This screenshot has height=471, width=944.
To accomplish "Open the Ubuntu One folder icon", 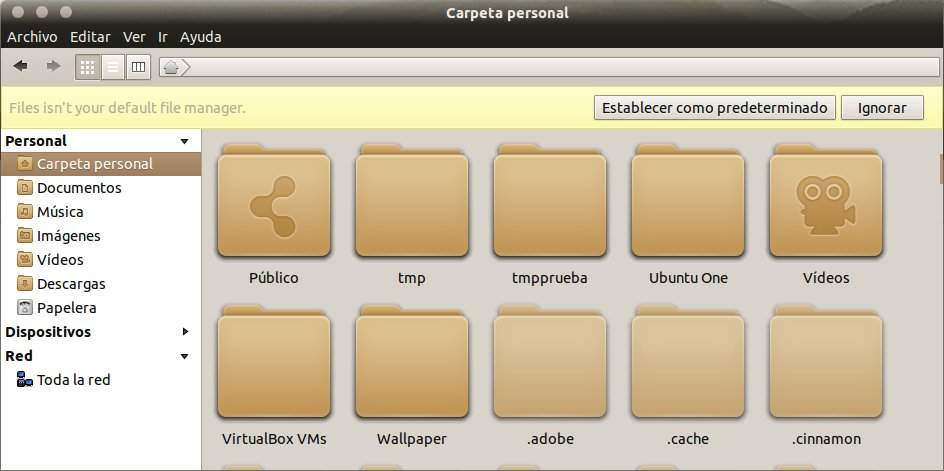I will (688, 201).
